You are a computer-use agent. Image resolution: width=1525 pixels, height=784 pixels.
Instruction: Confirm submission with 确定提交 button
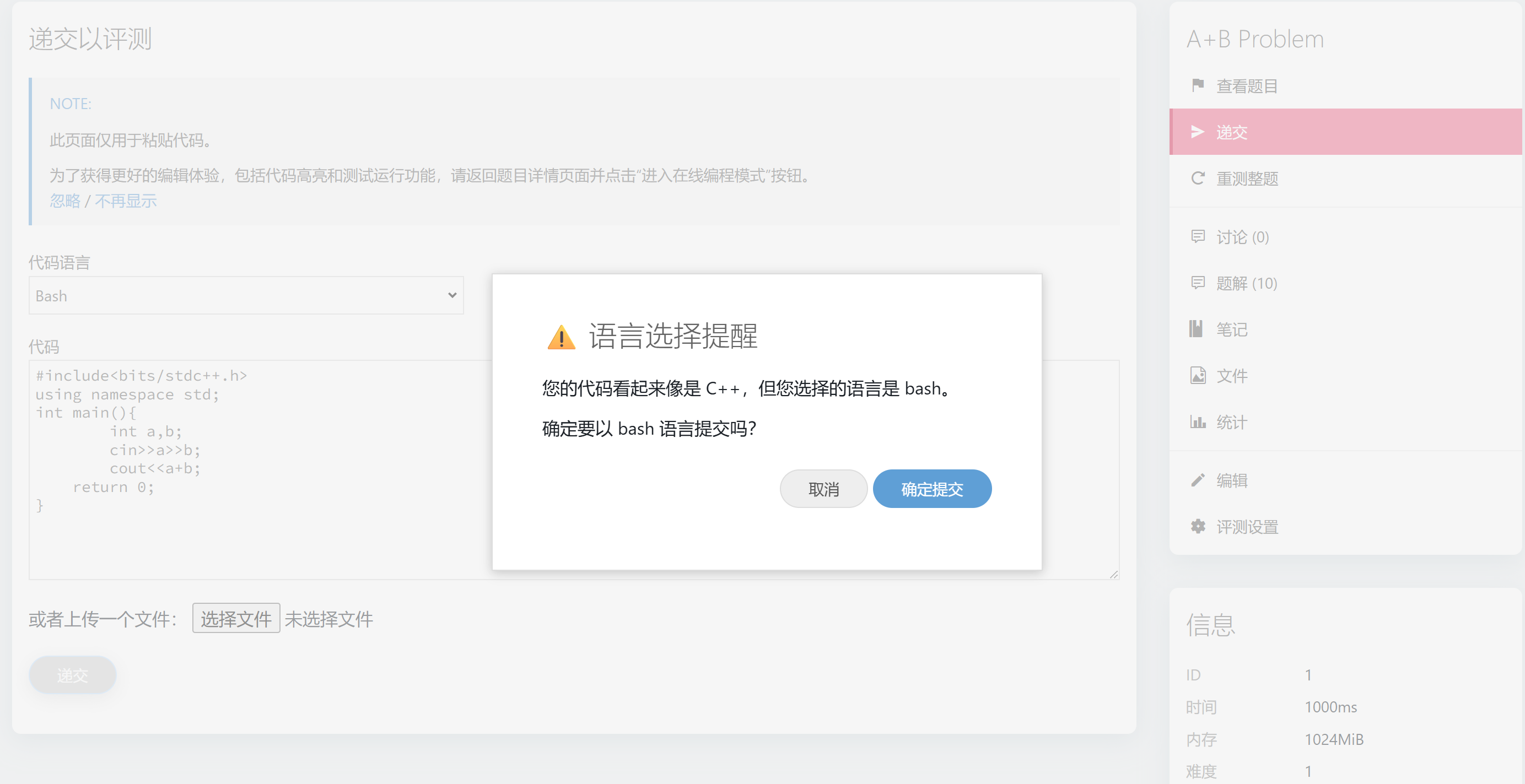coord(931,489)
